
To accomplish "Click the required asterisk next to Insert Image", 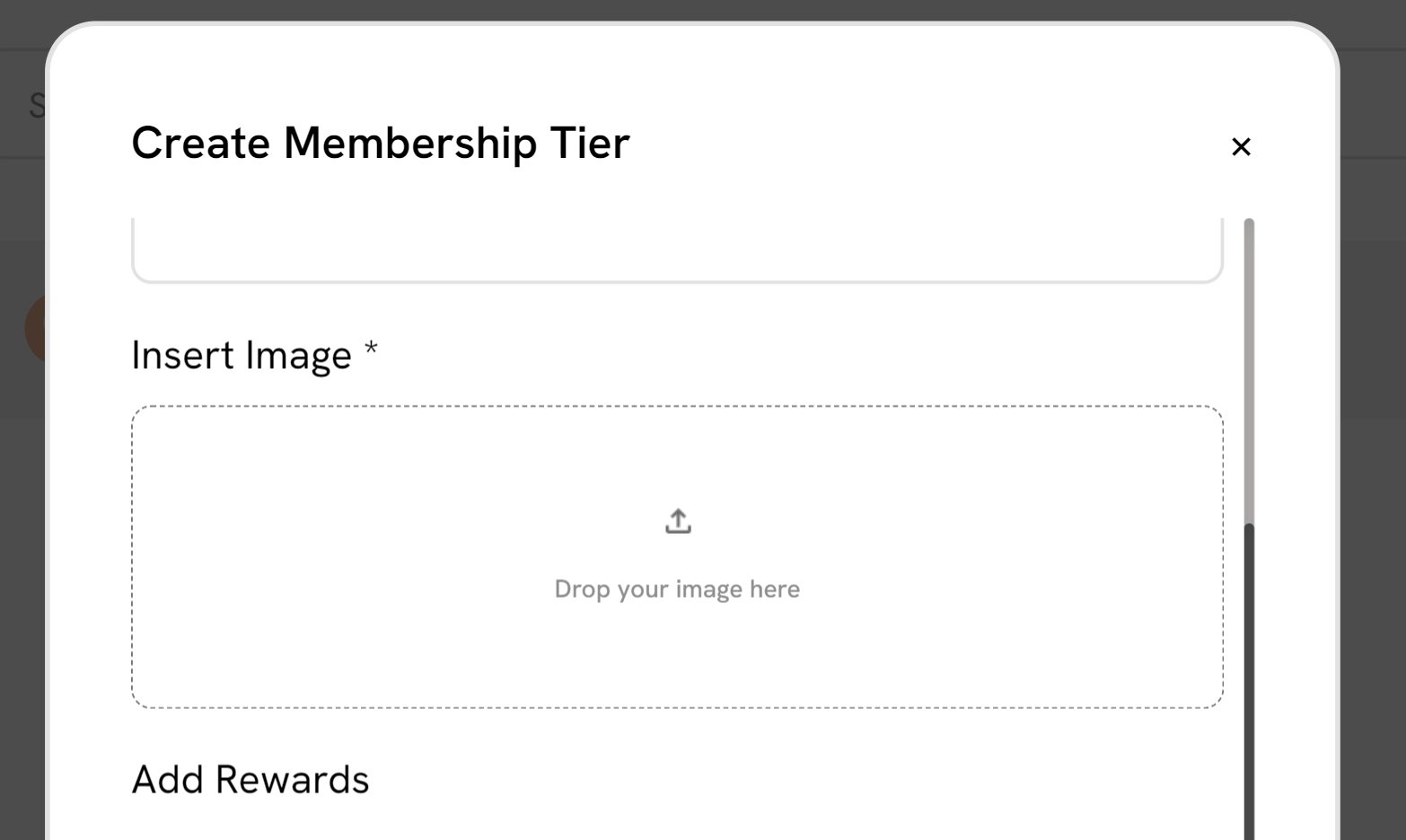I will 371,350.
